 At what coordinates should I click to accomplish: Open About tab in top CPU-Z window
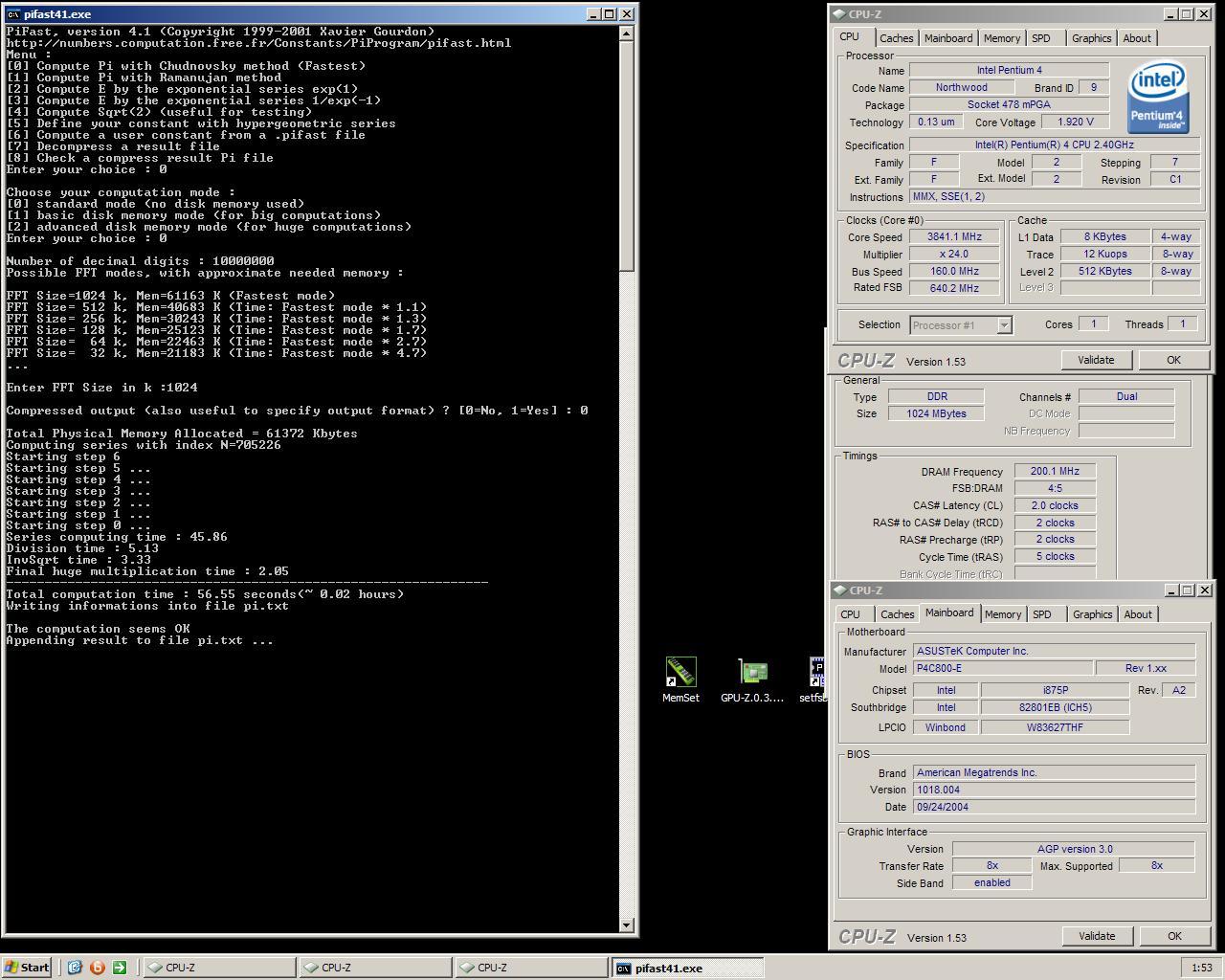[1137, 38]
